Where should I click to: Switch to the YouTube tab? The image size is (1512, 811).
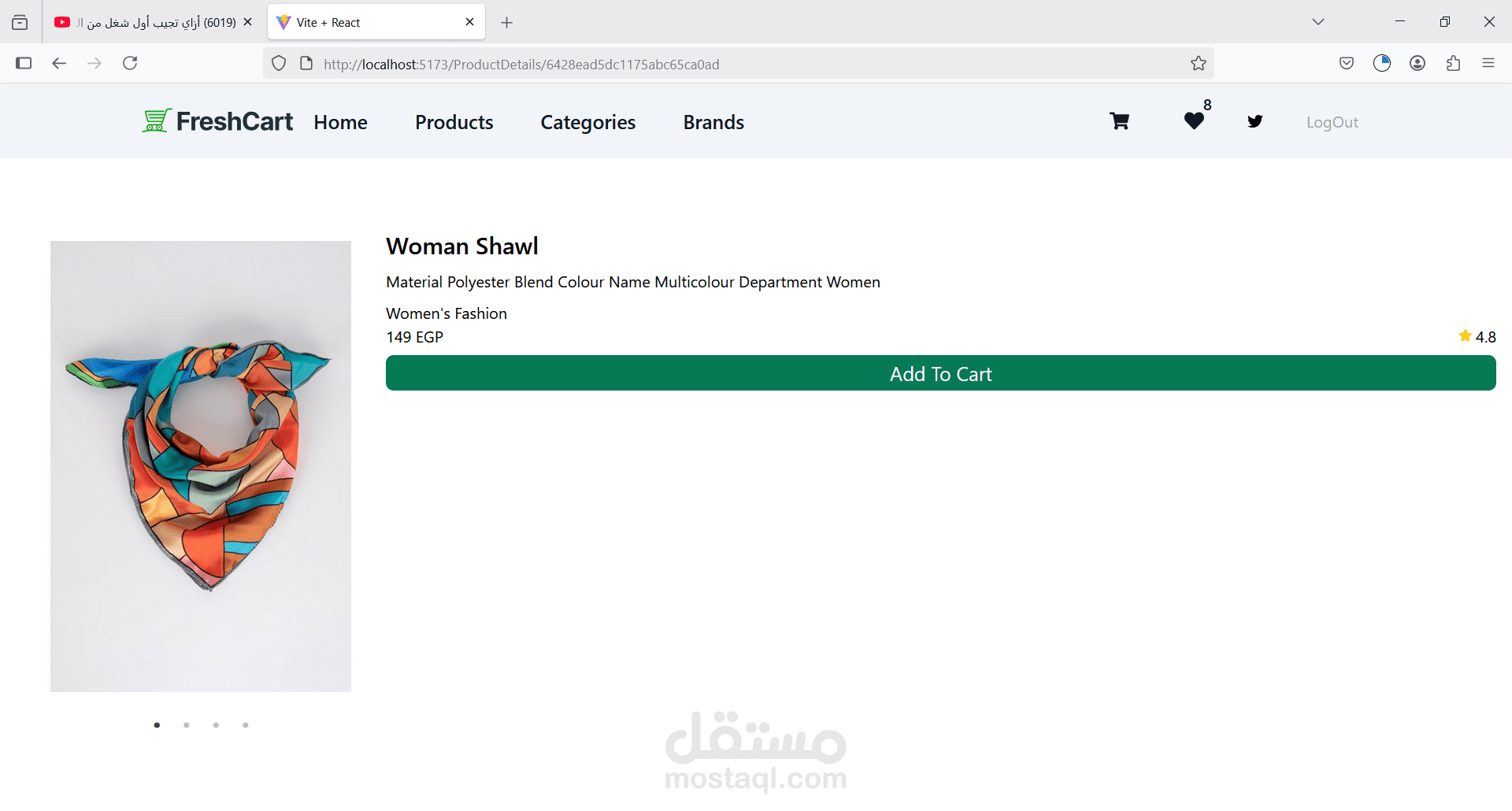click(x=154, y=22)
